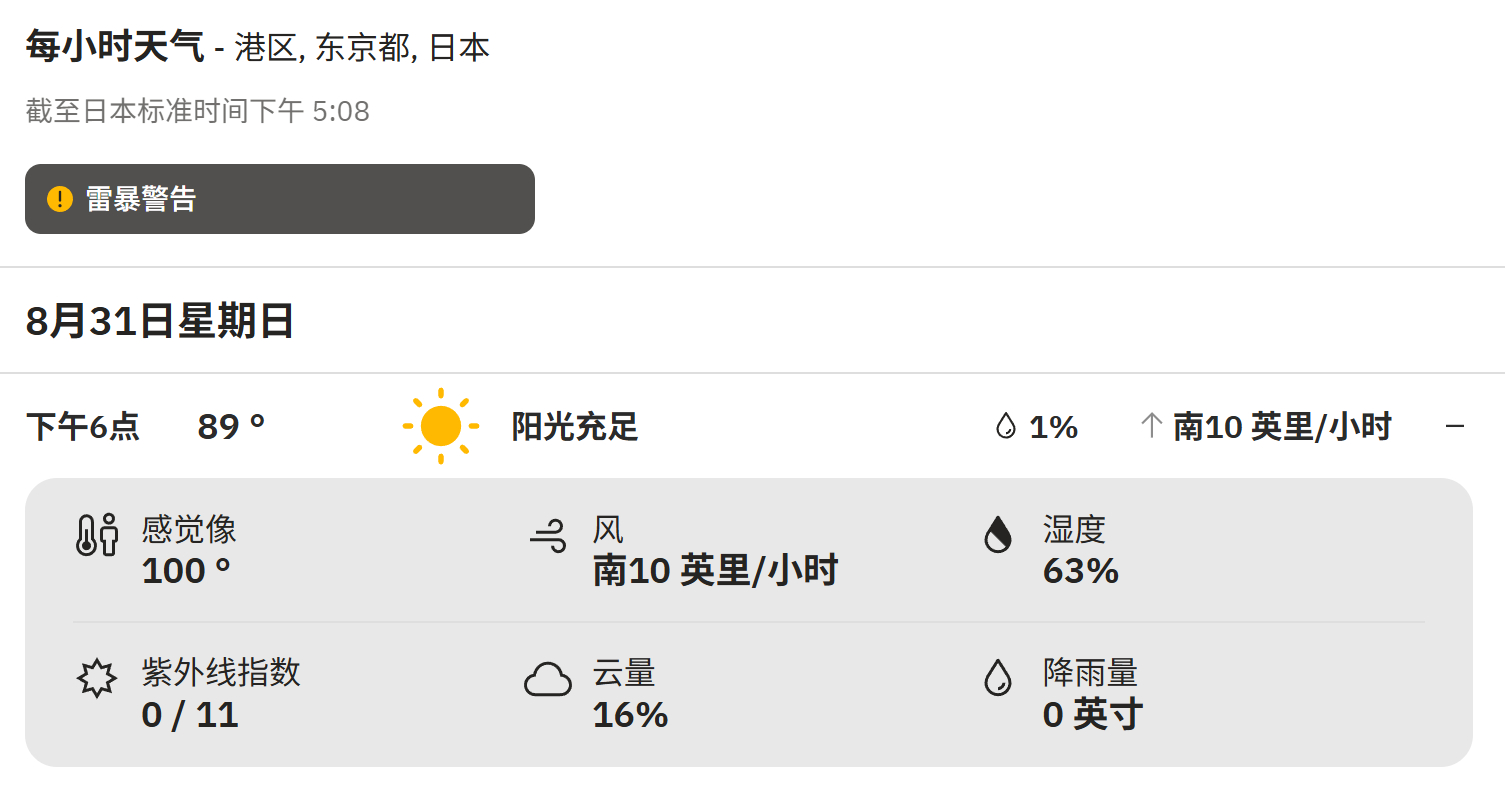Click the yellow exclamation warning icon
The width and height of the screenshot is (1510, 790).
(60, 199)
